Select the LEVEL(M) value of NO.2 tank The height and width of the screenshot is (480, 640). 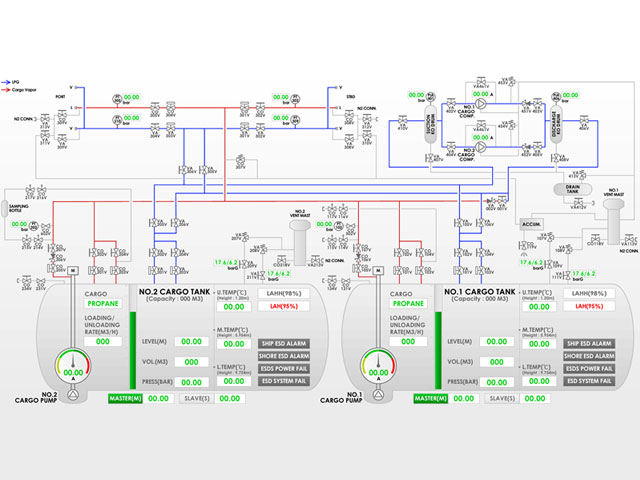point(191,342)
